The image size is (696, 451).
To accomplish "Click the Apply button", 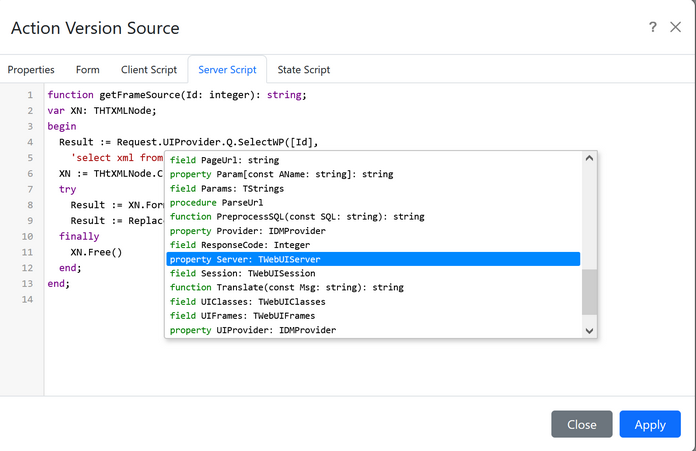I will pyautogui.click(x=650, y=424).
